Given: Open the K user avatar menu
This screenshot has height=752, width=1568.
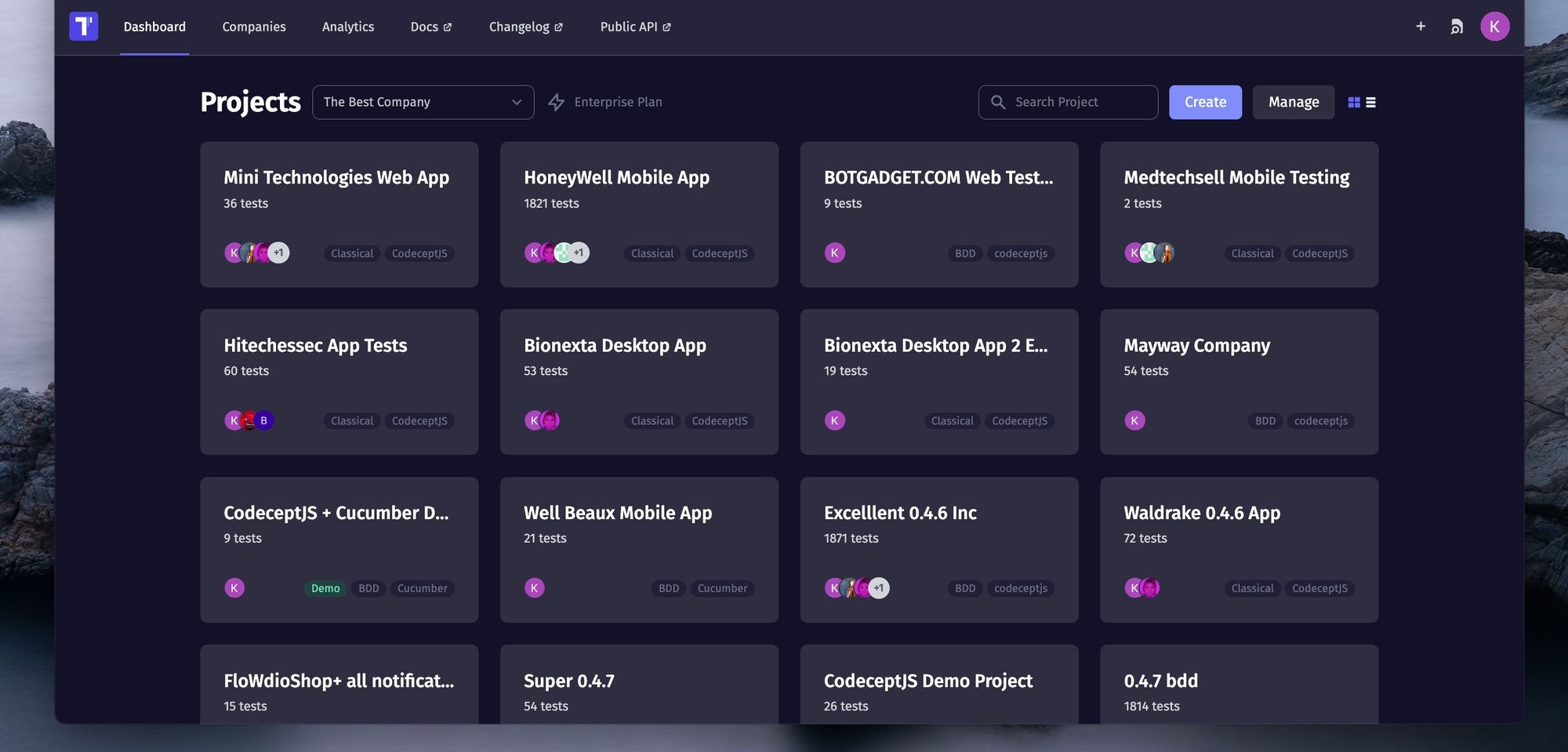Looking at the screenshot, I should coord(1494,27).
